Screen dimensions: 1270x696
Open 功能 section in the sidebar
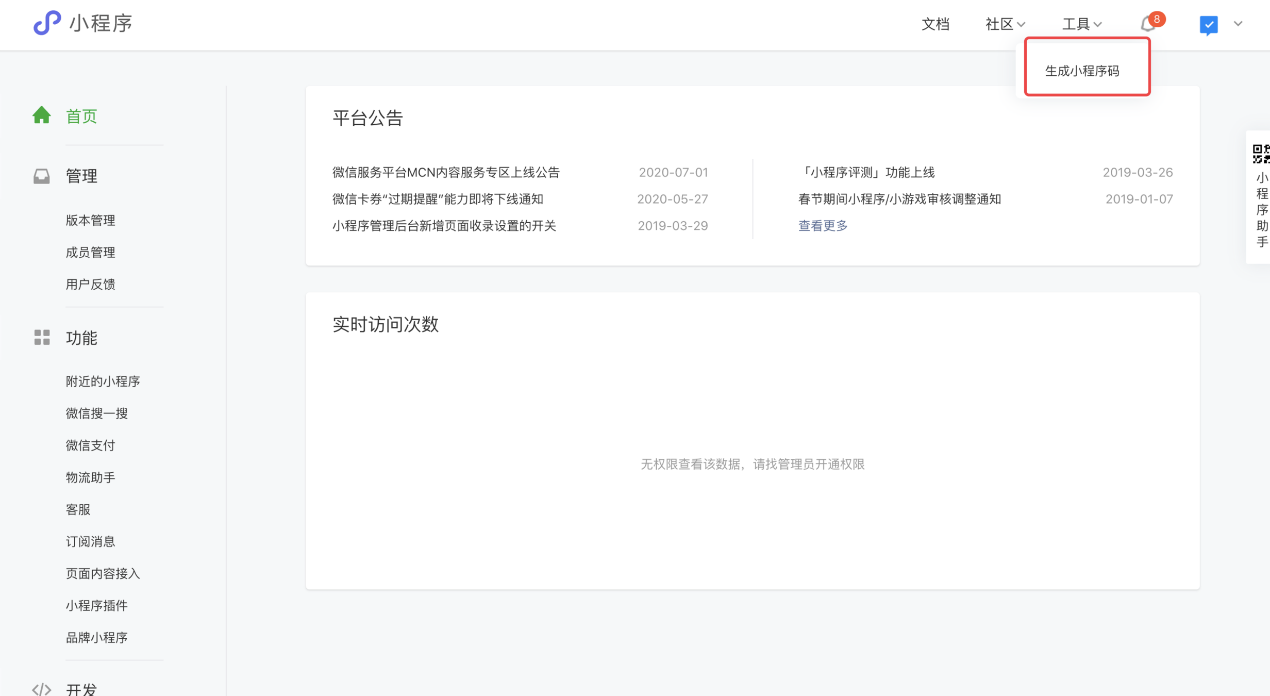[x=82, y=338]
